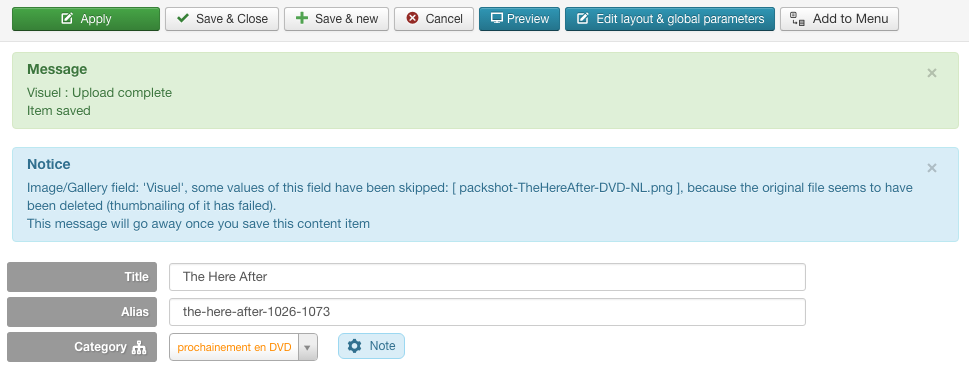969x366 pixels.
Task: Expand the Category dropdown arrow
Action: (308, 347)
